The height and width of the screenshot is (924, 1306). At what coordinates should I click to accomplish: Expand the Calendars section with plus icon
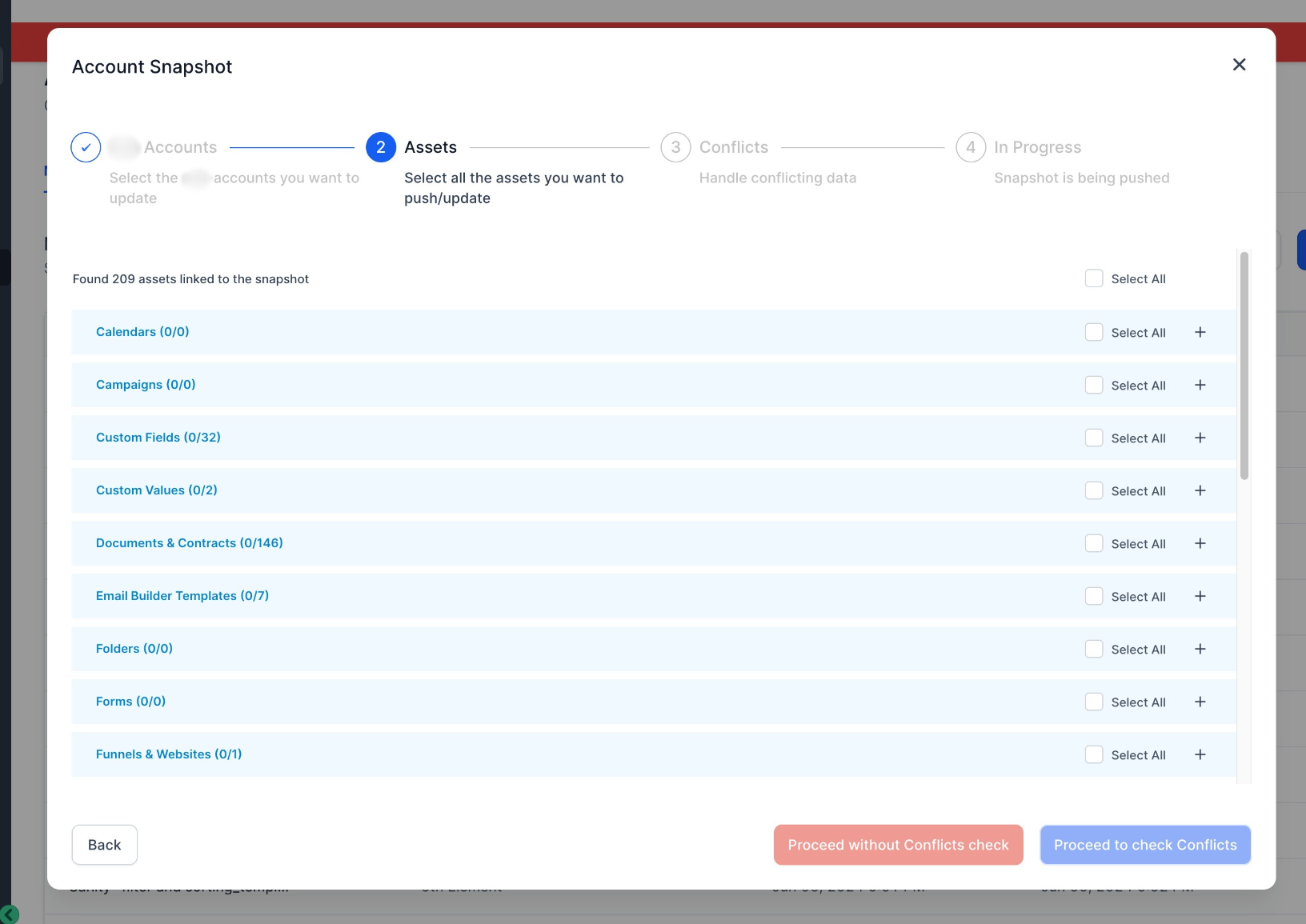pos(1200,332)
